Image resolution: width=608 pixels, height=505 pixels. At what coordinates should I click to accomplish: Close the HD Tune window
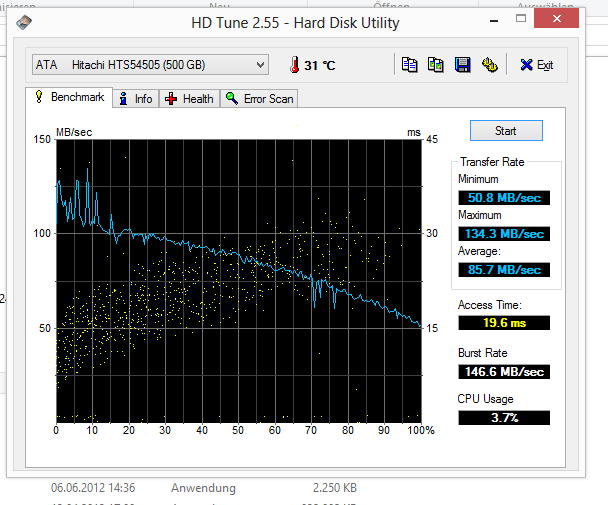[556, 18]
